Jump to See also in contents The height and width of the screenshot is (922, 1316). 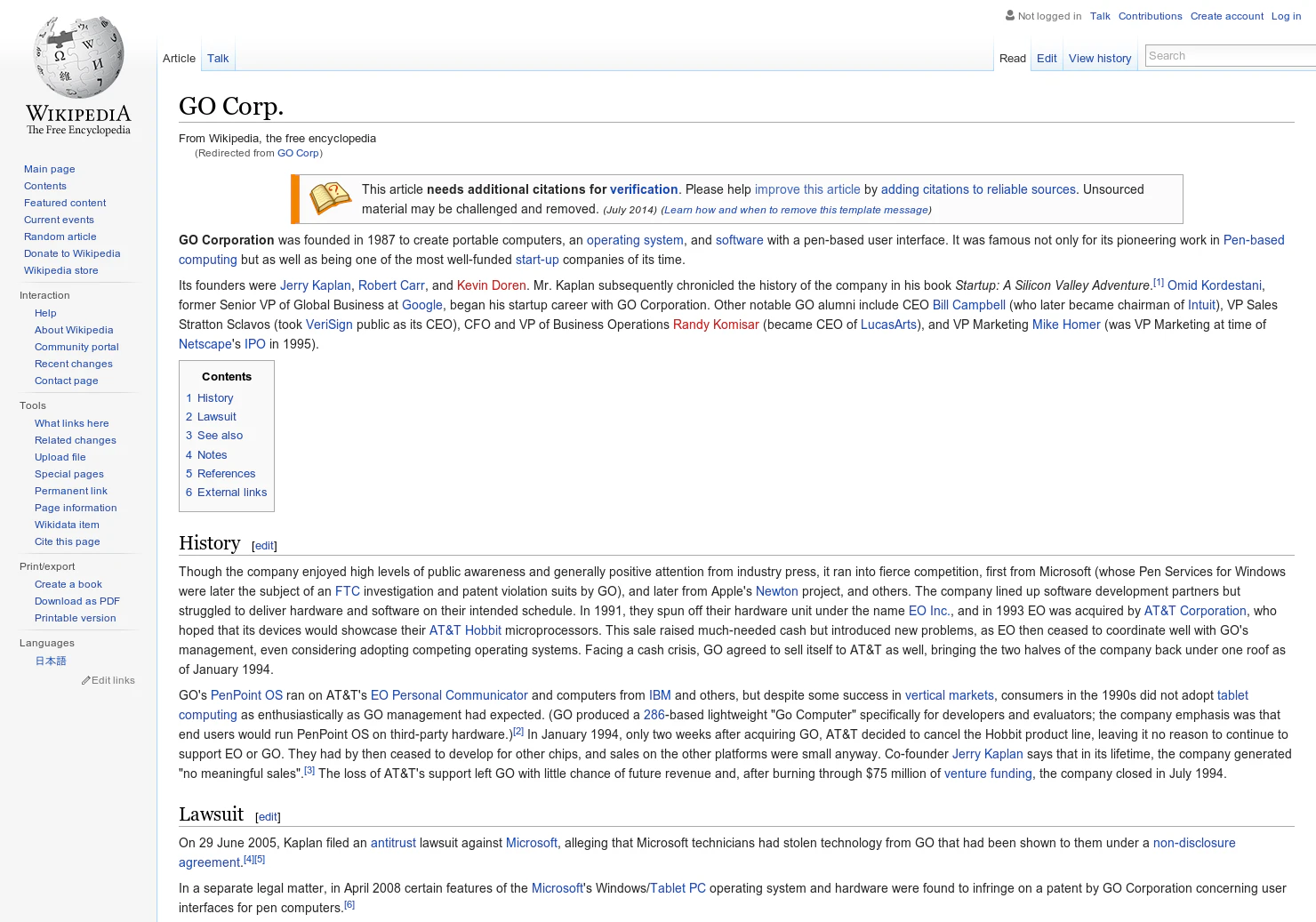(214, 436)
